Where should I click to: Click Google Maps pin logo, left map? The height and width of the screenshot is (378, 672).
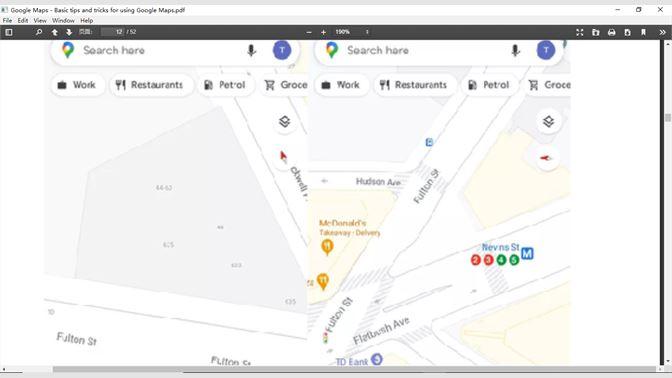(x=68, y=50)
